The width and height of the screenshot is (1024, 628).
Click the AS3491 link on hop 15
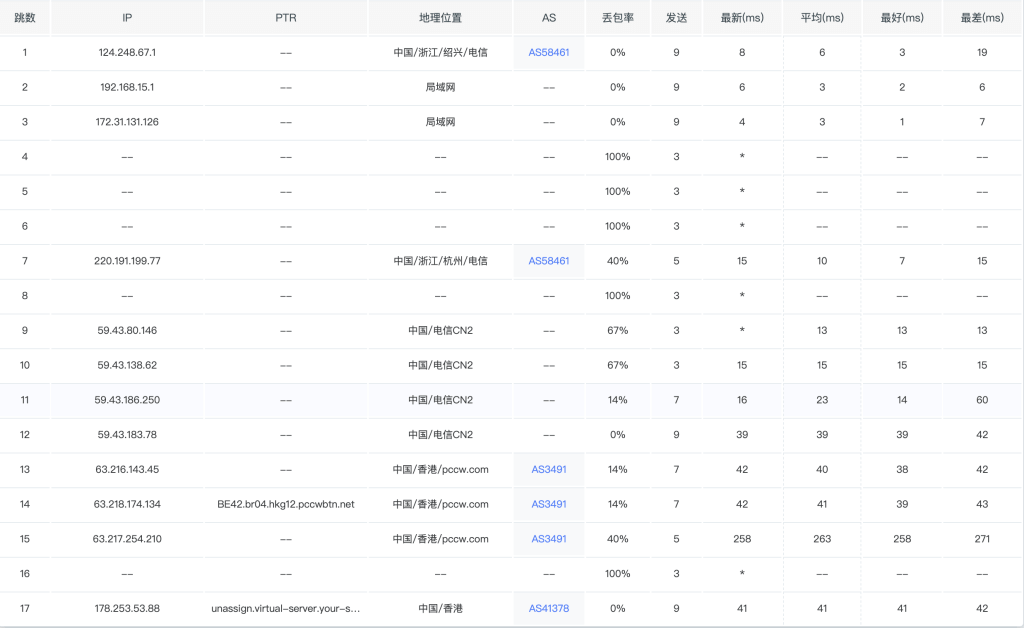tap(548, 538)
